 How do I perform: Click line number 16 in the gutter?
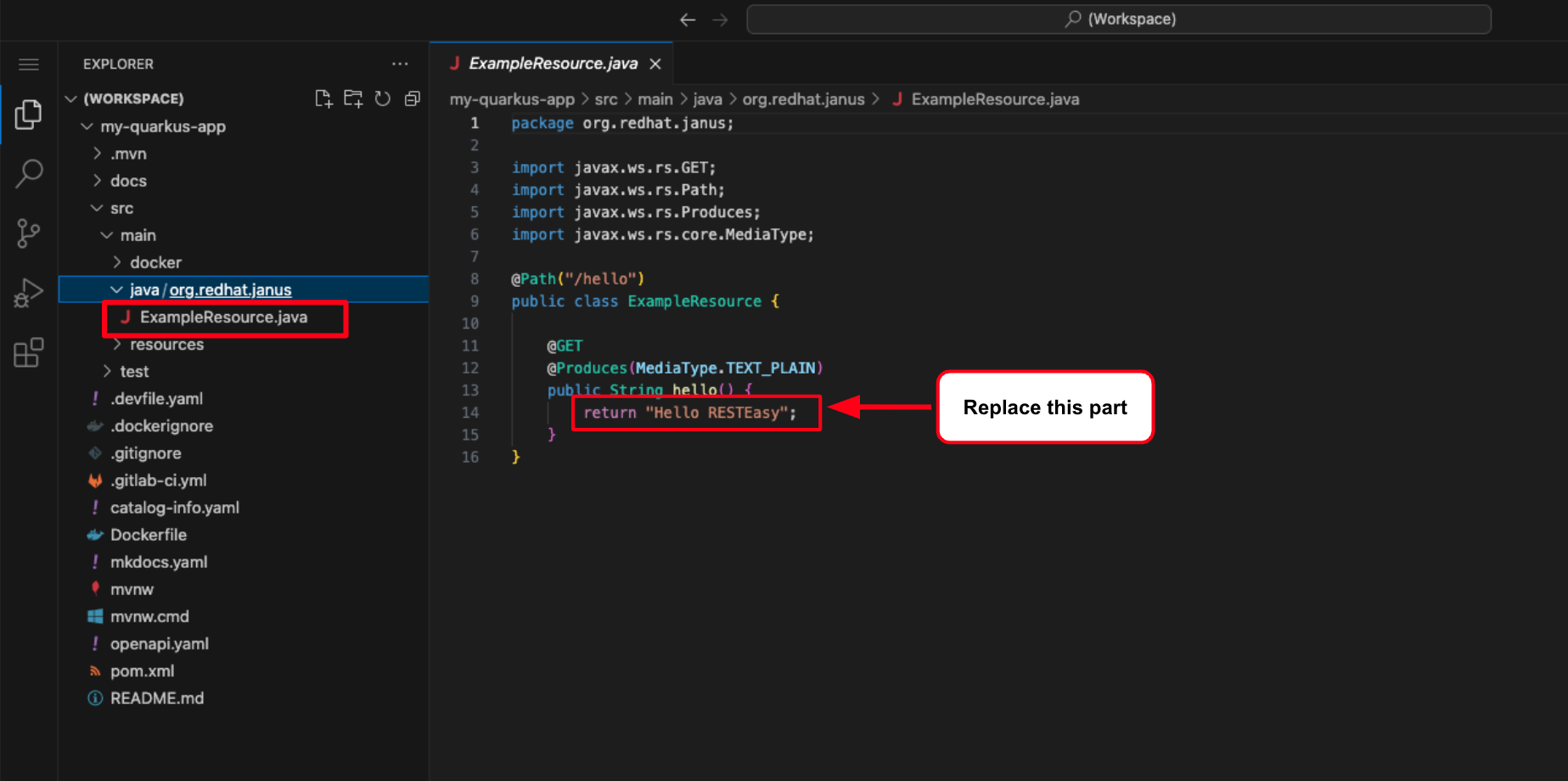[470, 457]
